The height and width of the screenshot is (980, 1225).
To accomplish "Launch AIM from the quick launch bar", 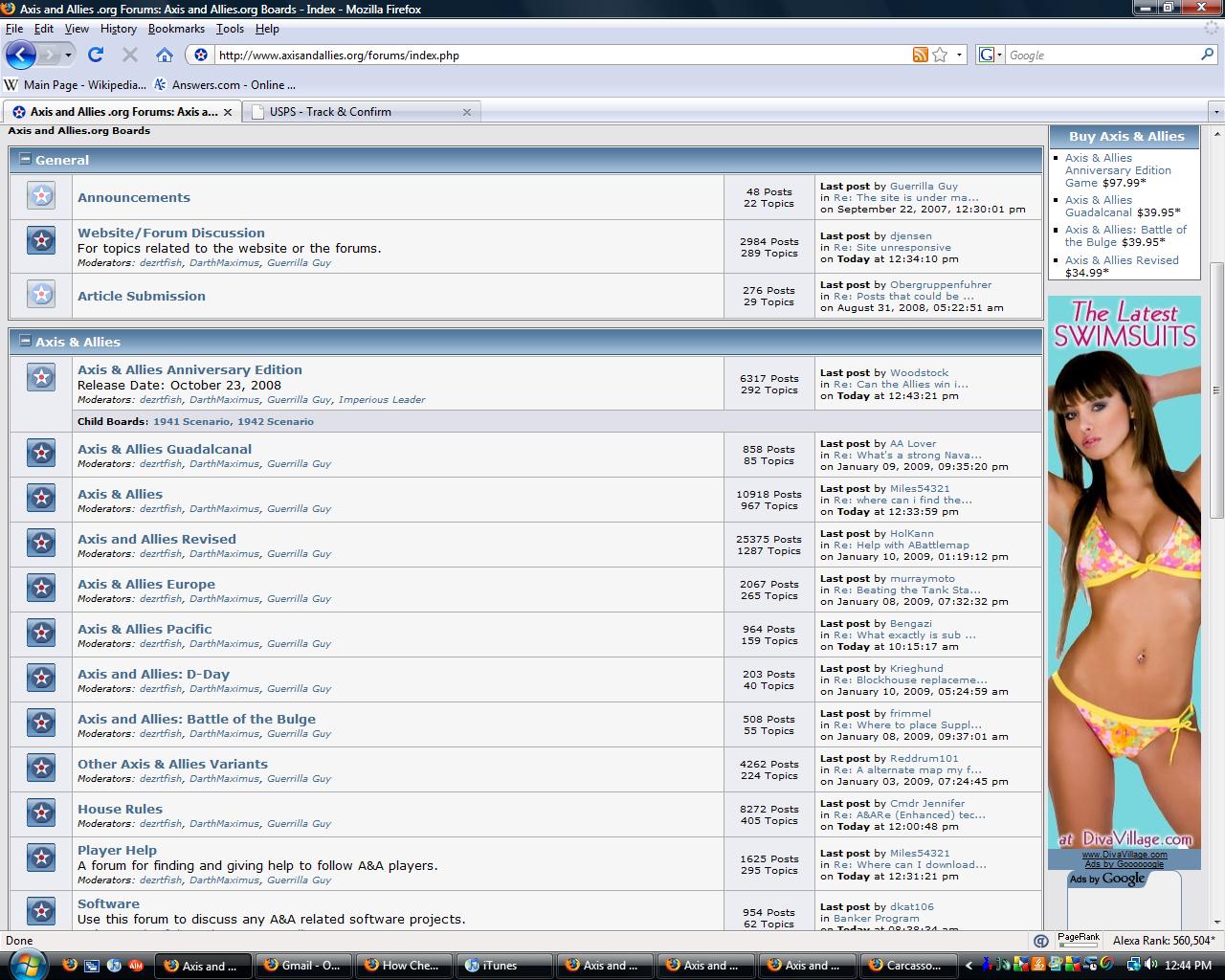I will (x=135, y=965).
